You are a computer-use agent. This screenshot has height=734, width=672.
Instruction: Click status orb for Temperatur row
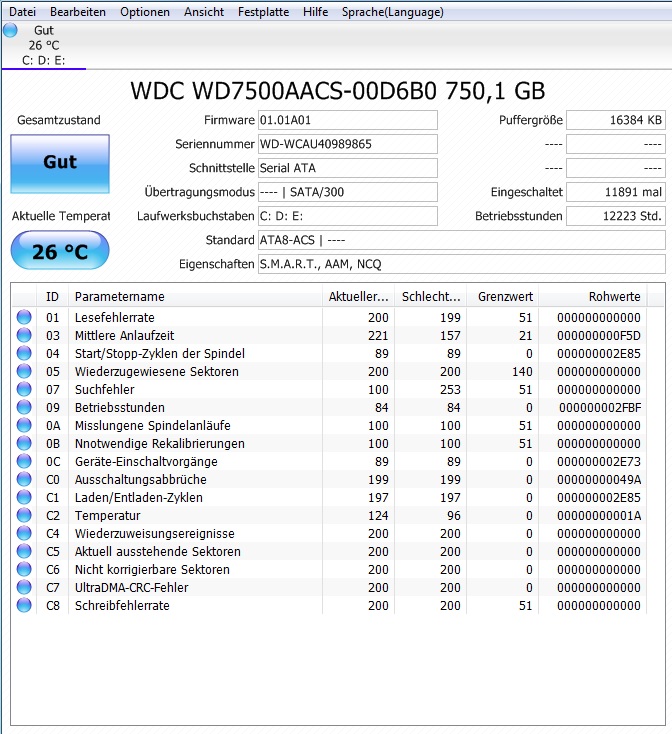[24, 515]
